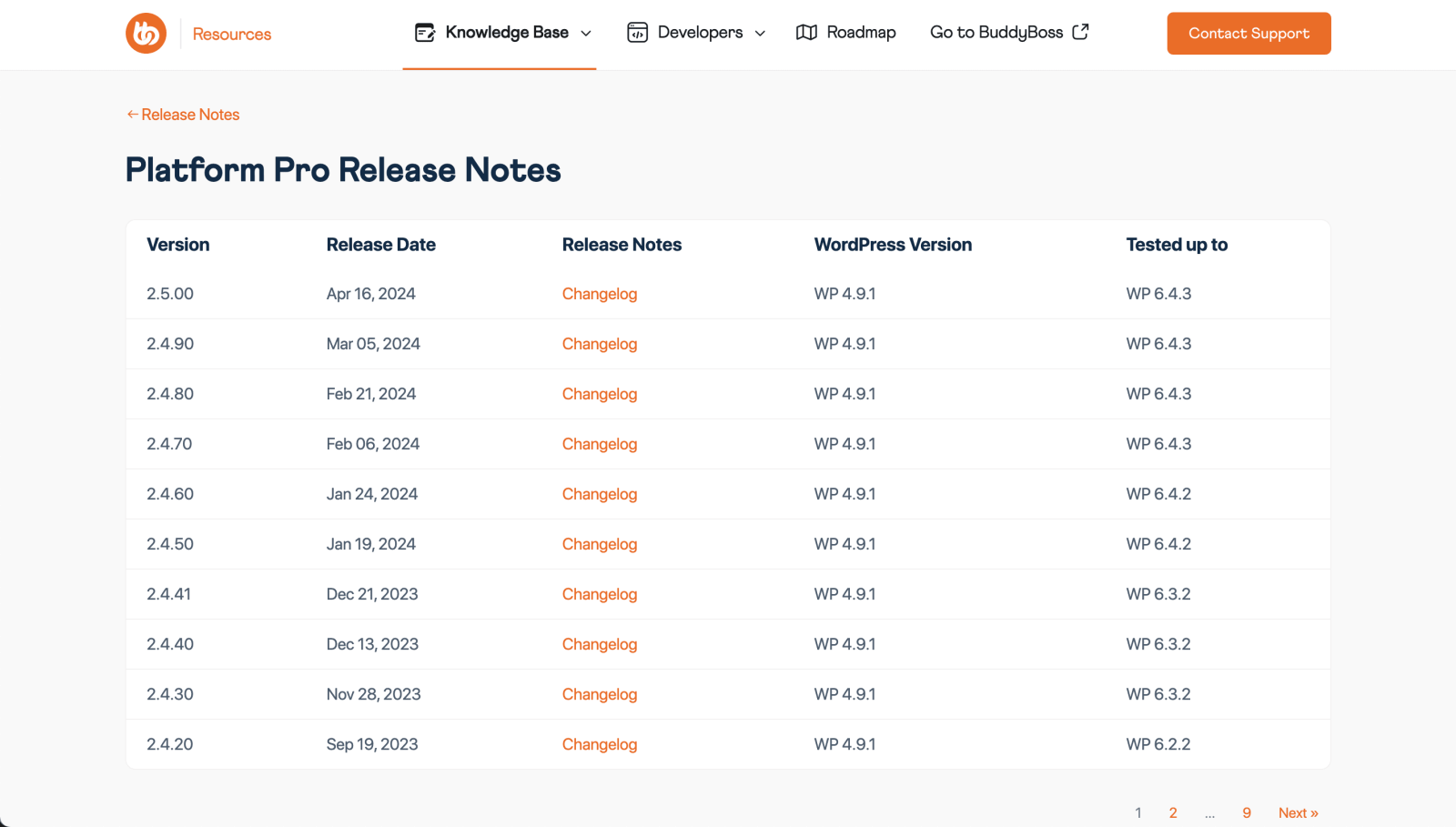Viewport: 1456px width, 827px height.
Task: Open Changelog for version 2.5.00
Action: [x=599, y=294]
